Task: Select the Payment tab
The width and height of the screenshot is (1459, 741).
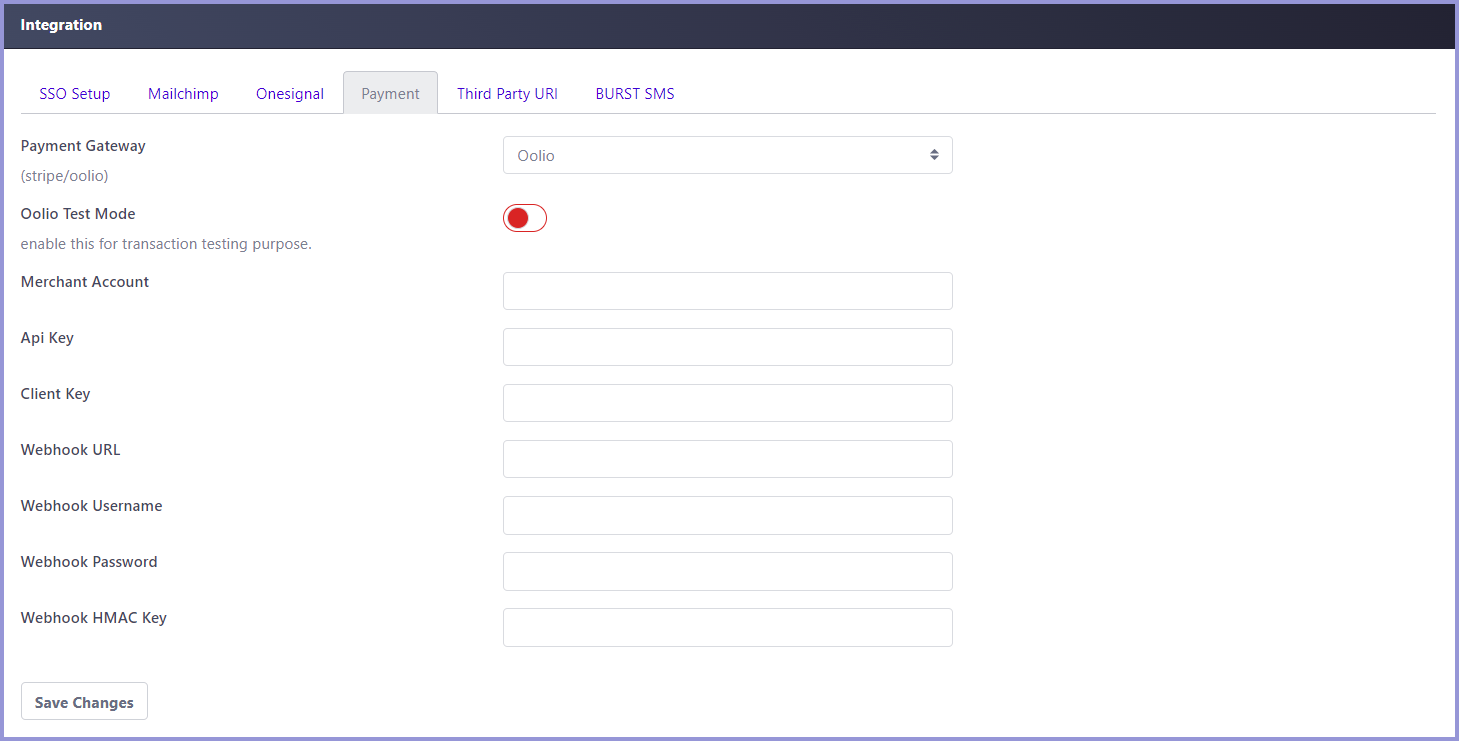Action: (x=390, y=94)
